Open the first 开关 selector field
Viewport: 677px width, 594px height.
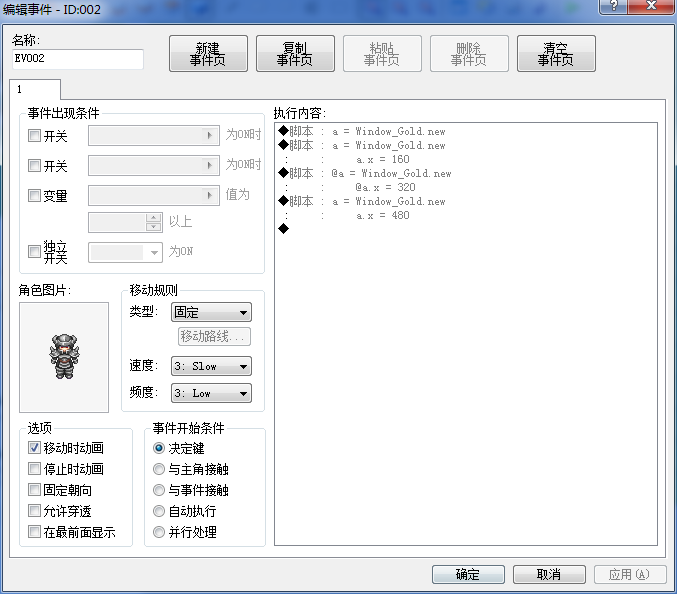pyautogui.click(x=154, y=136)
